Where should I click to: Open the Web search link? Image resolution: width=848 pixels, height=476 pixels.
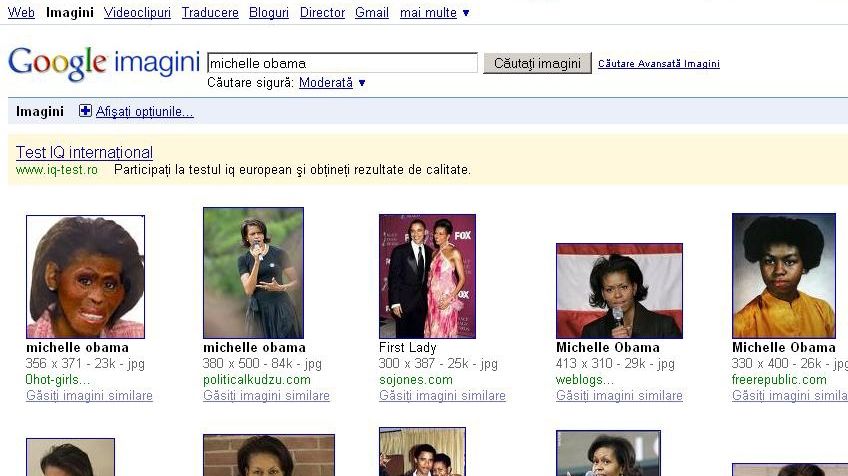[x=21, y=12]
